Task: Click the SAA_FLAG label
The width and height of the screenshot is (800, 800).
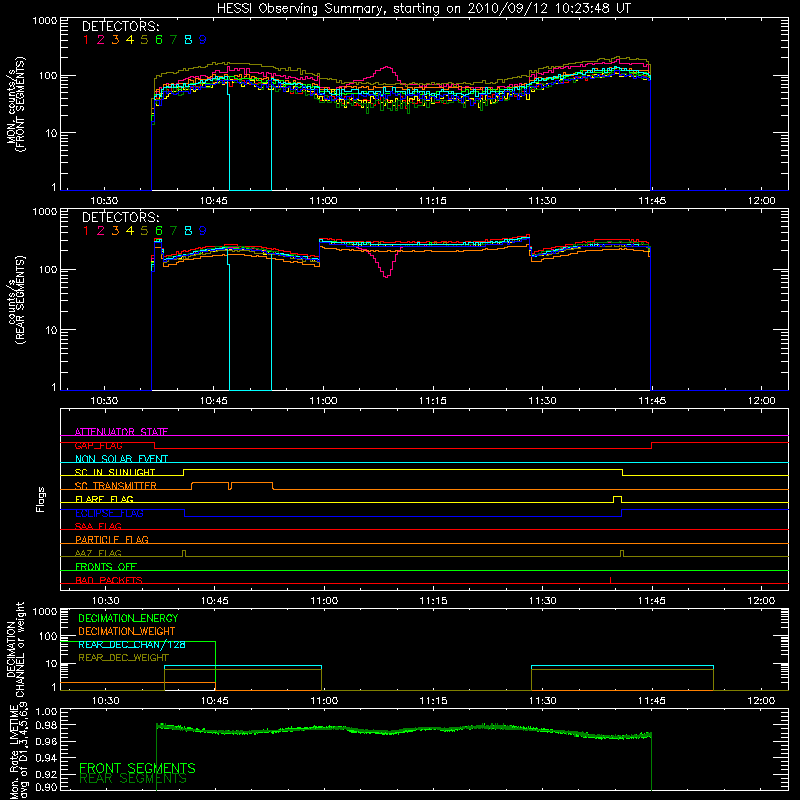Action: 98,526
